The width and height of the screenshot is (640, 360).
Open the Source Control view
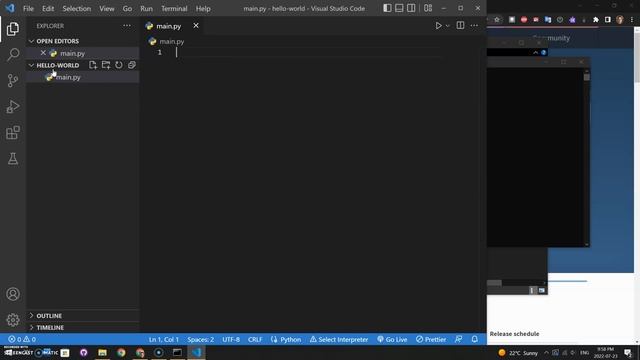pos(13,80)
